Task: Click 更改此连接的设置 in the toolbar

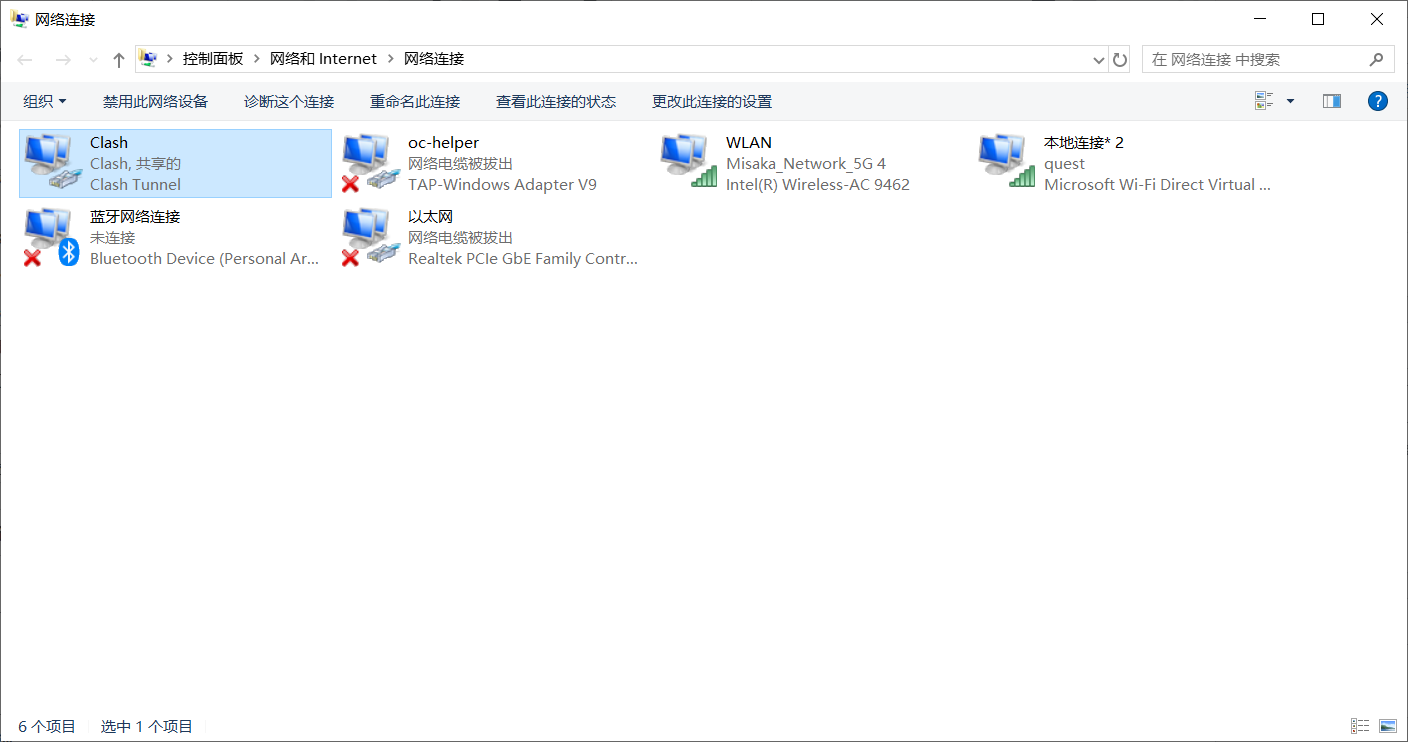Action: click(x=712, y=101)
